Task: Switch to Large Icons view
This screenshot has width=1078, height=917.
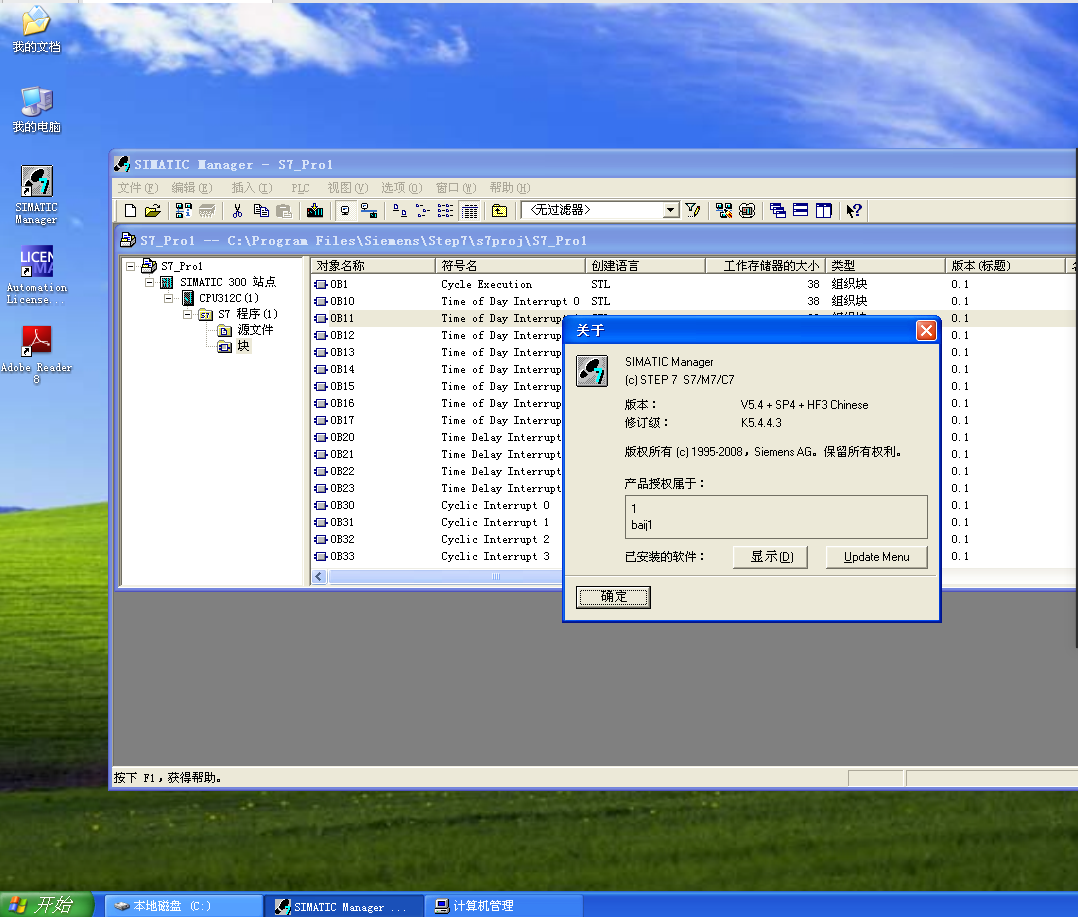Action: coord(399,210)
